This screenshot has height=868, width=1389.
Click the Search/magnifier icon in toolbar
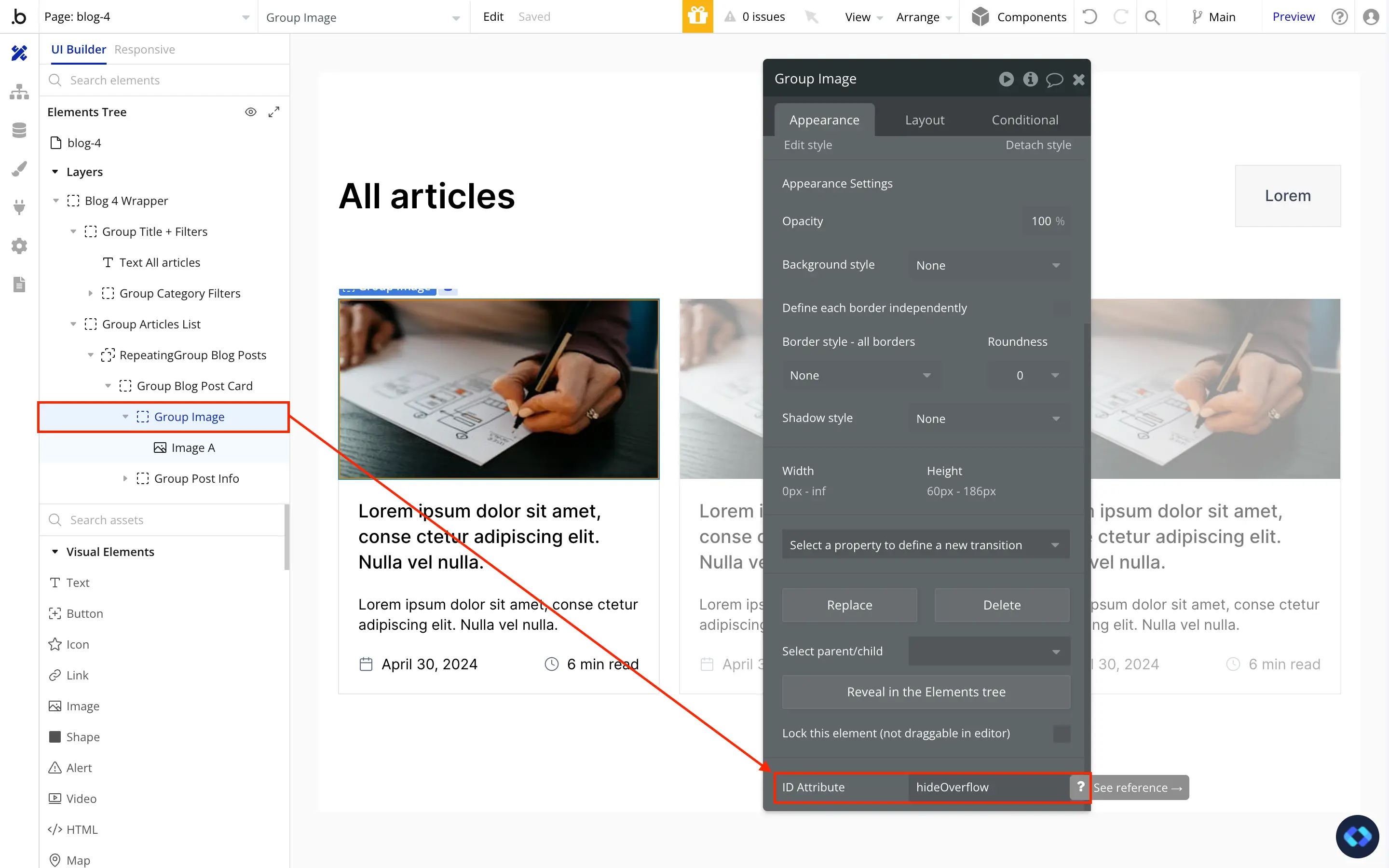1152,17
